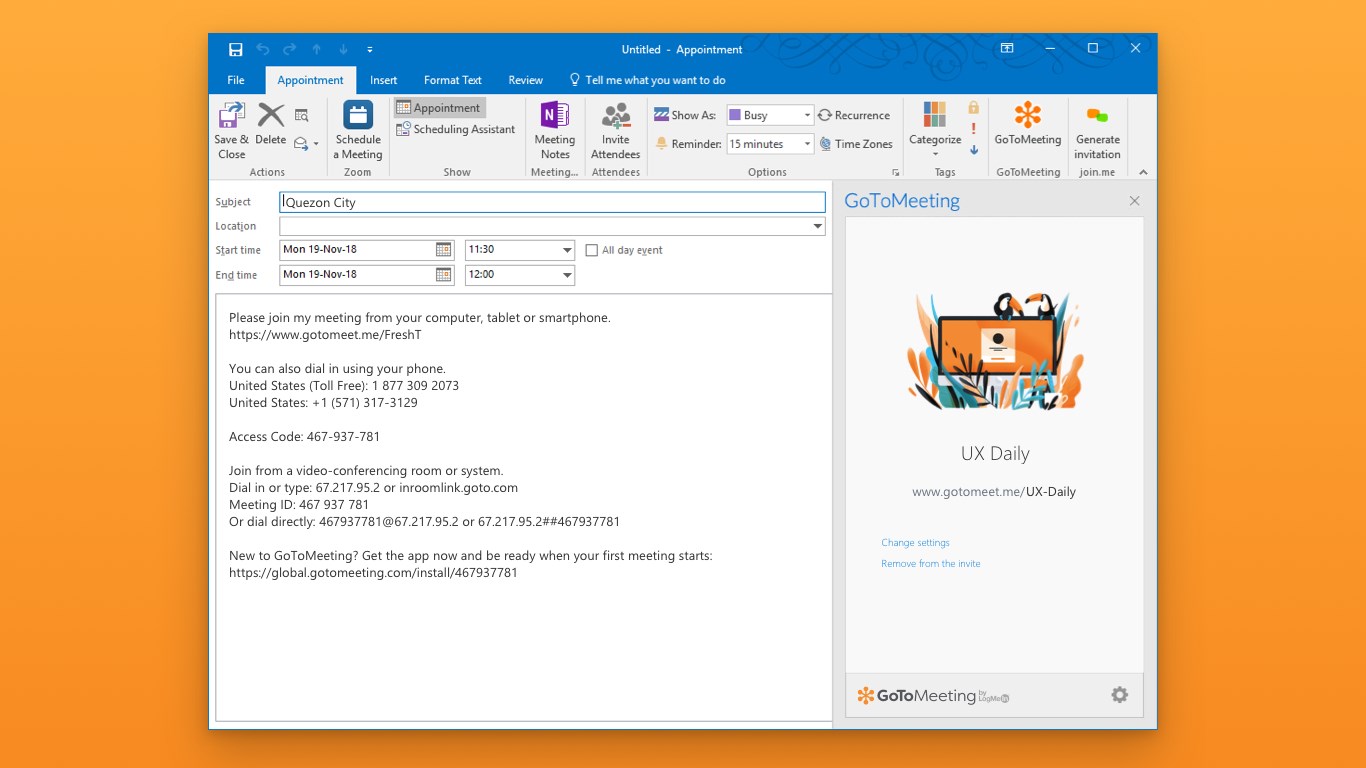Image resolution: width=1366 pixels, height=768 pixels.
Task: Open the 11:30 start time dropdown
Action: pyautogui.click(x=567, y=250)
